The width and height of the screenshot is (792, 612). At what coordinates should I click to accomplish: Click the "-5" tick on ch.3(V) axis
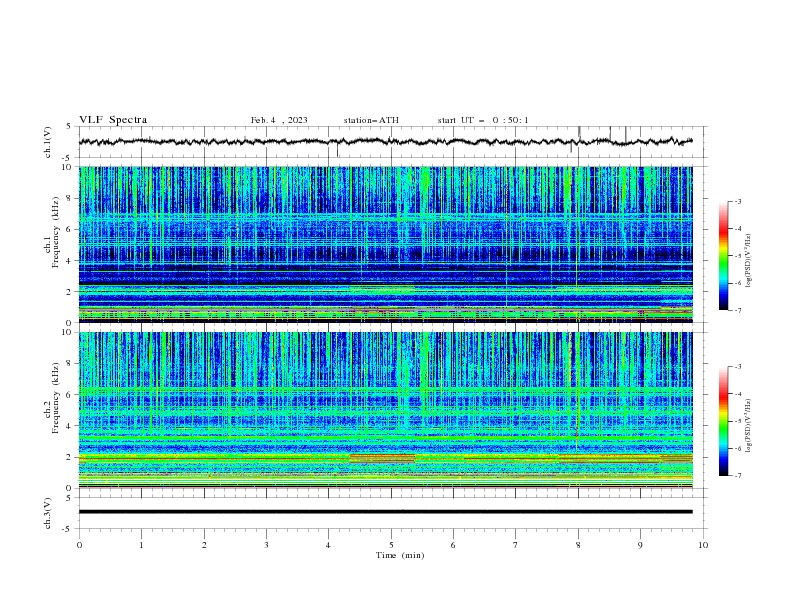[x=67, y=529]
